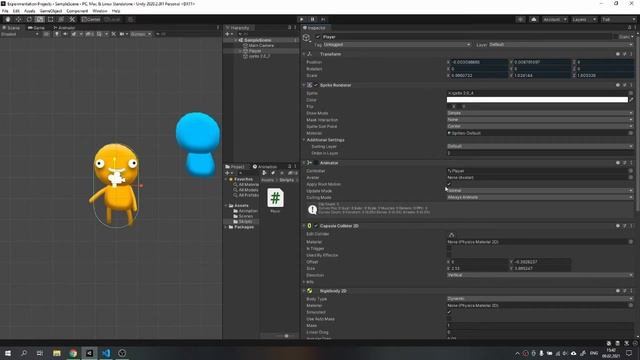This screenshot has width=640, height=360.
Task: Open the Assets menu
Action: tap(29, 11)
